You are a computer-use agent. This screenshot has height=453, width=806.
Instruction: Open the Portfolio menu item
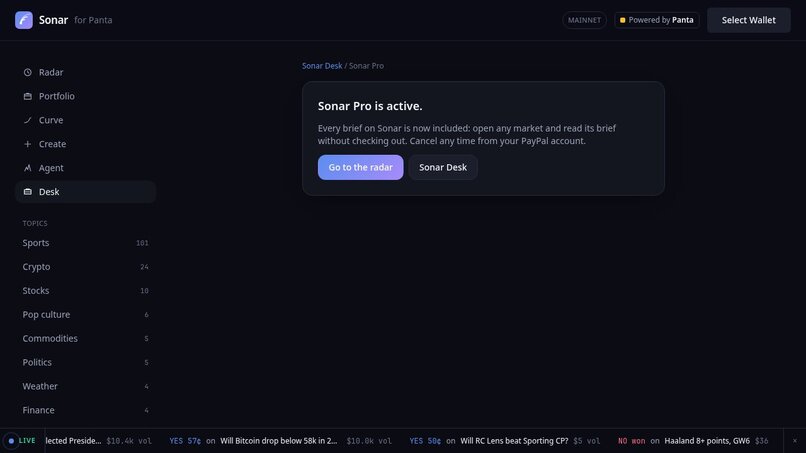[x=85, y=96]
